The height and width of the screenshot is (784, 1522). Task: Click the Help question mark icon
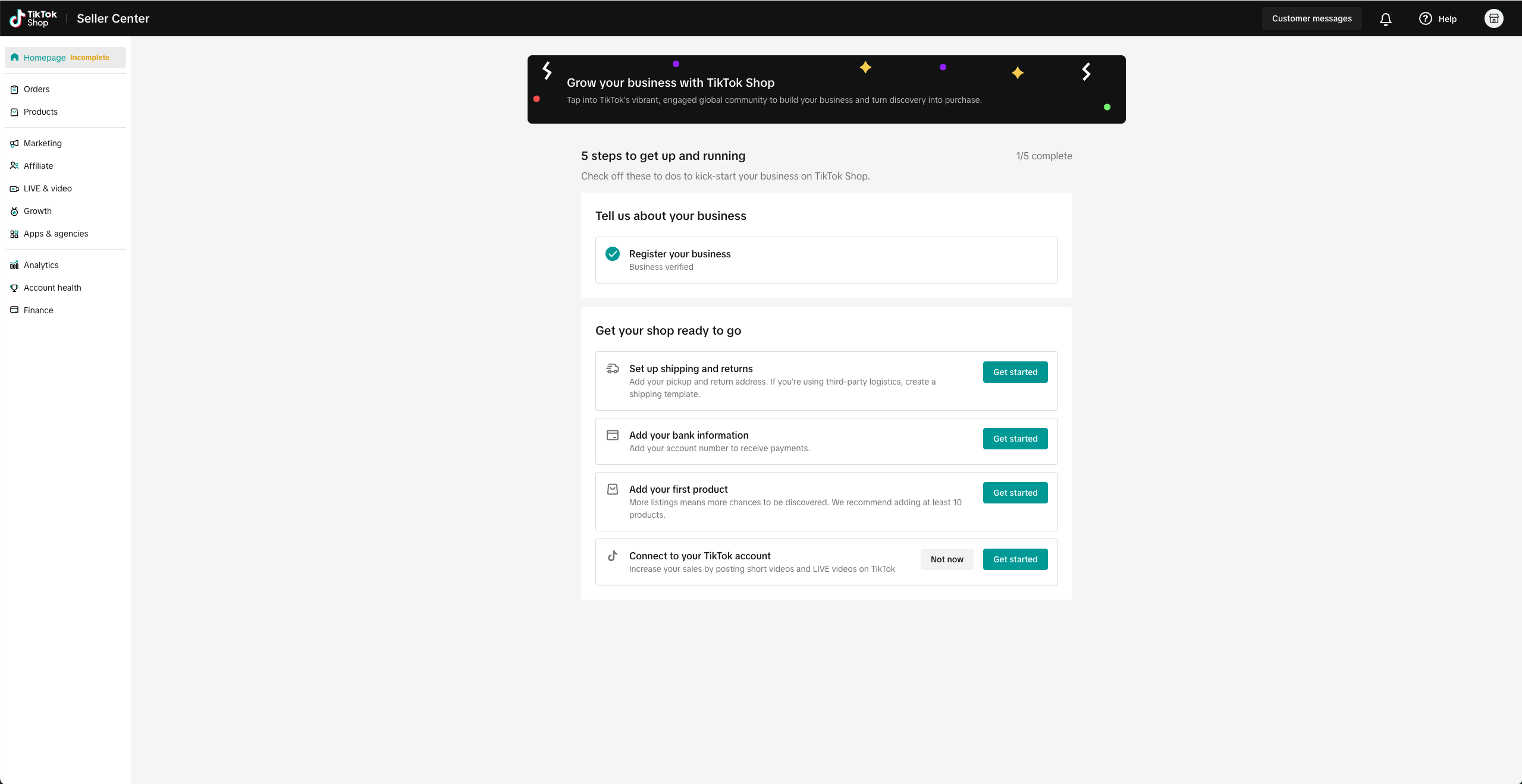pyautogui.click(x=1425, y=18)
